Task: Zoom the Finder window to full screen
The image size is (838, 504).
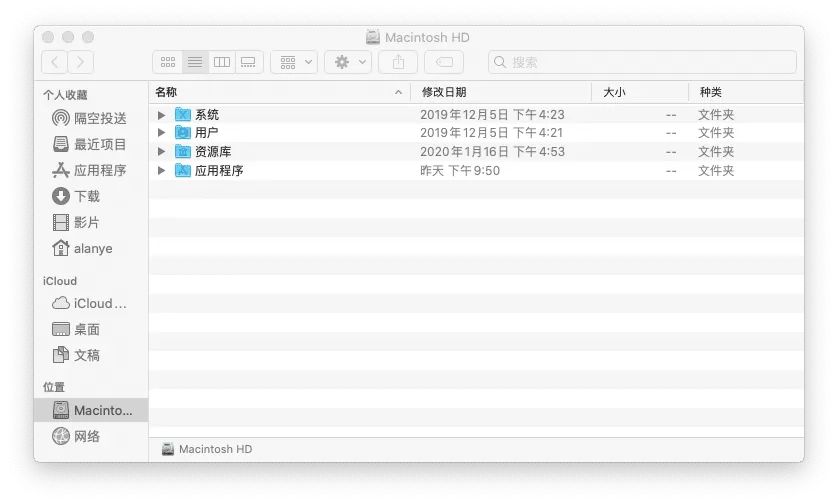Action: click(x=88, y=37)
